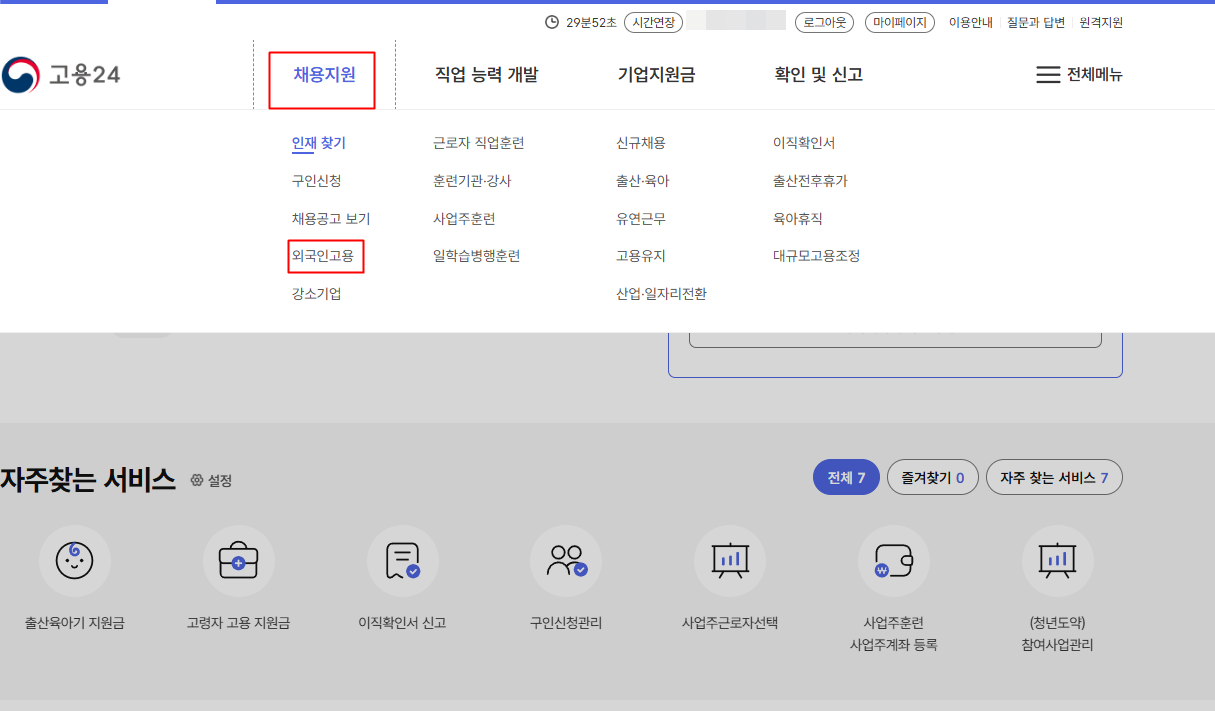1215x711 pixels.
Task: Click the 구인신청관리 people icon
Action: [x=566, y=561]
